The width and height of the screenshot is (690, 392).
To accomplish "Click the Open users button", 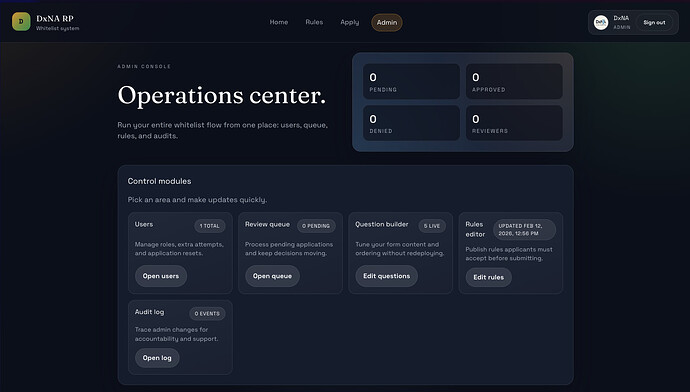I will coord(161,276).
